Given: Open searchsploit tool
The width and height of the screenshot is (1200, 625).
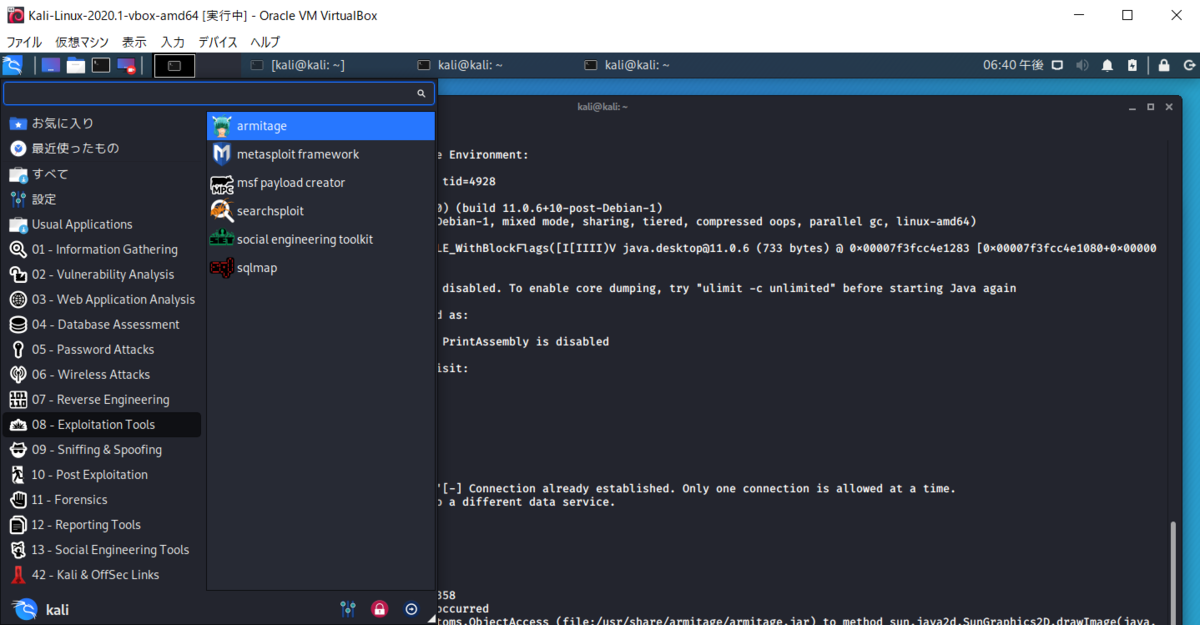Looking at the screenshot, I should [320, 211].
